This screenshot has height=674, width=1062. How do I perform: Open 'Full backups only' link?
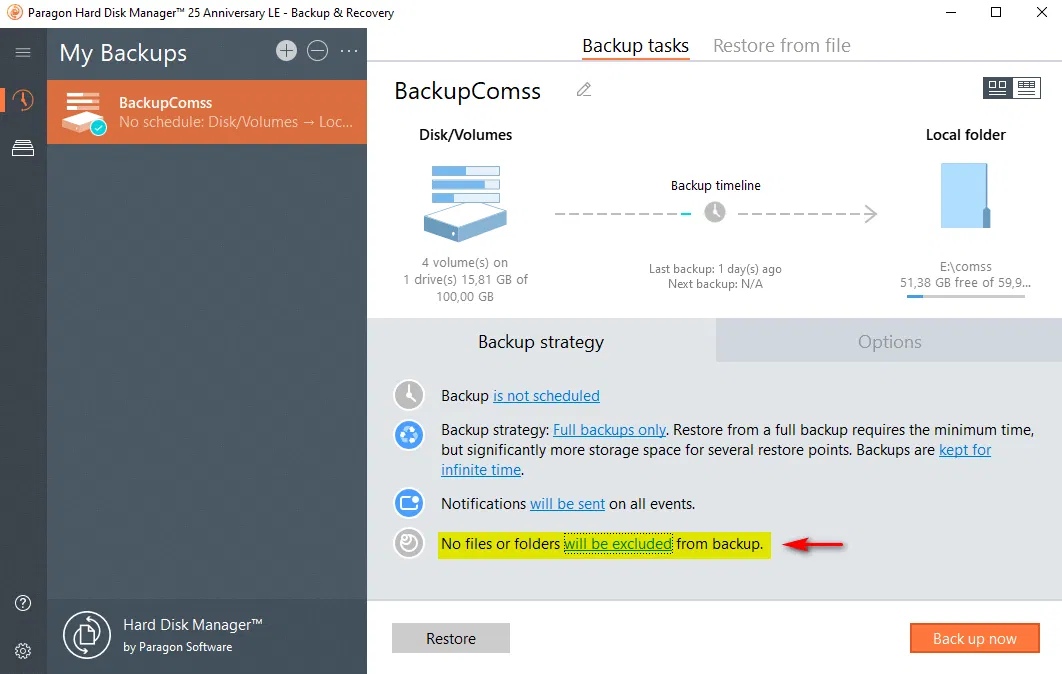[610, 429]
